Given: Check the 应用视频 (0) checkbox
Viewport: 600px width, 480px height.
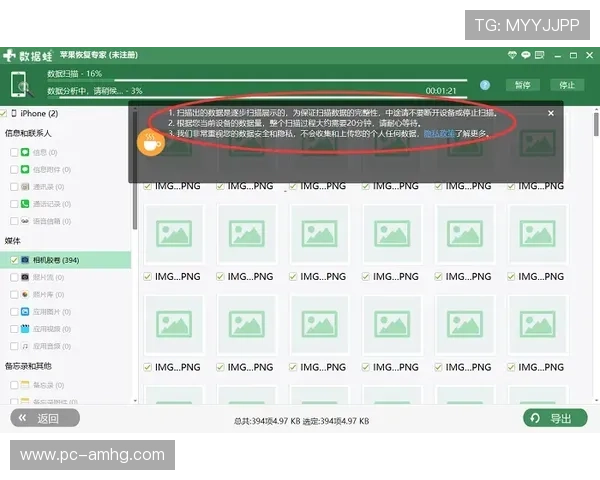Looking at the screenshot, I should [x=14, y=330].
